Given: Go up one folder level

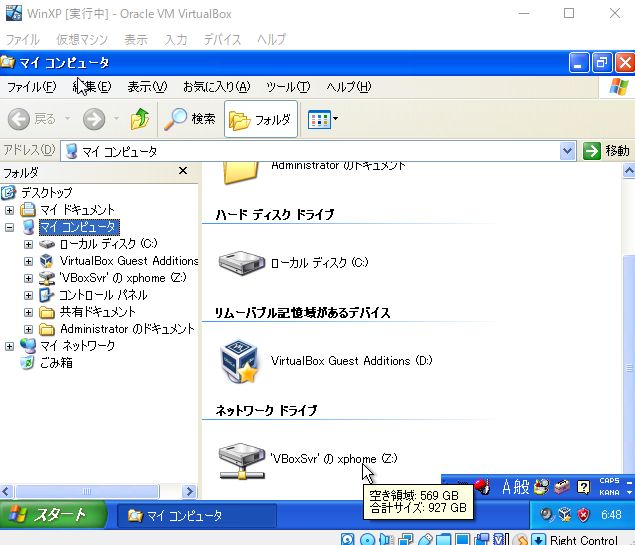Looking at the screenshot, I should 140,119.
